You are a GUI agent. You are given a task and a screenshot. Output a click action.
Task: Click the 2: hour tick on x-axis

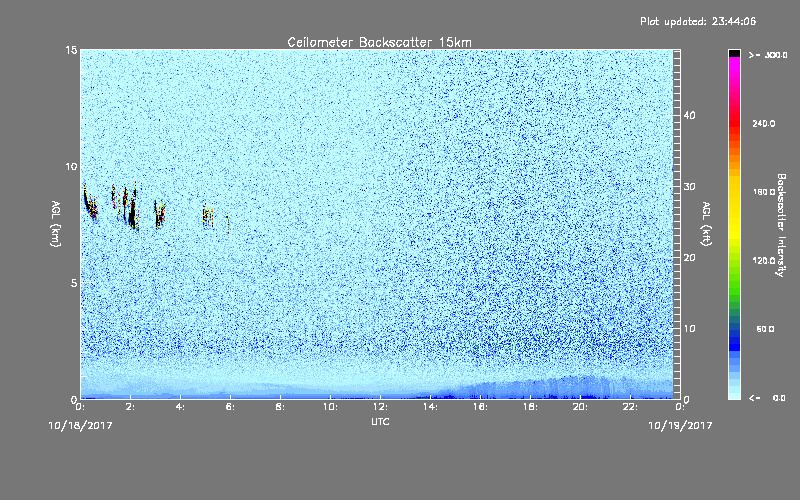pos(130,407)
